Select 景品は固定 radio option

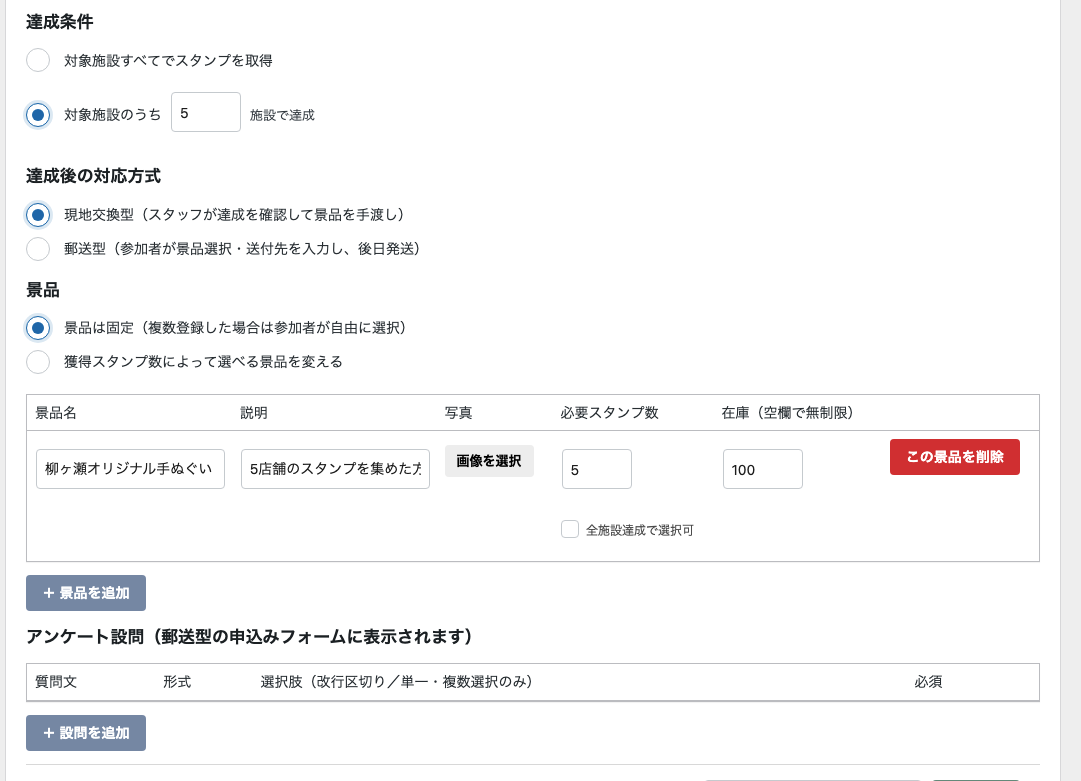pyautogui.click(x=38, y=327)
